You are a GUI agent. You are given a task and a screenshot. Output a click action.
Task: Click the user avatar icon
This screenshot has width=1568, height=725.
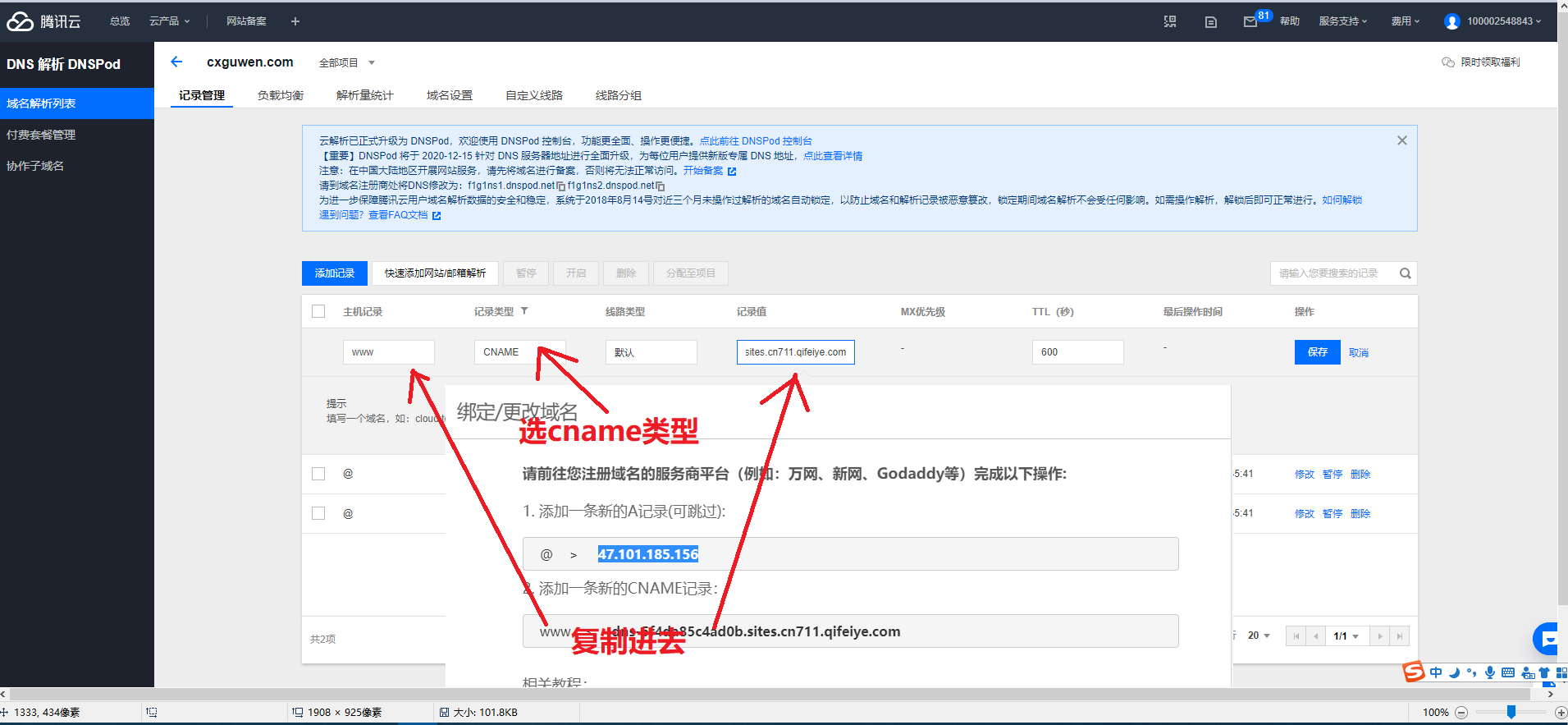[1452, 21]
